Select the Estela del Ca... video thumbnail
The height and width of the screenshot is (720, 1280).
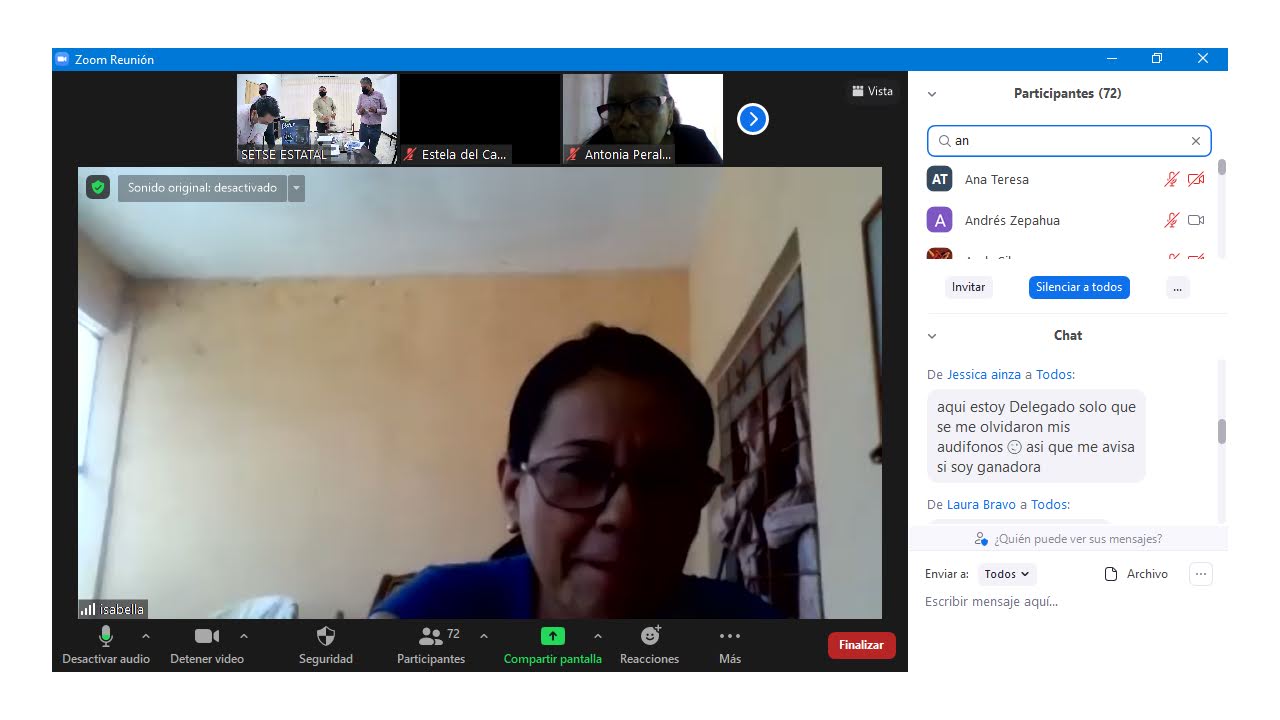tap(480, 119)
